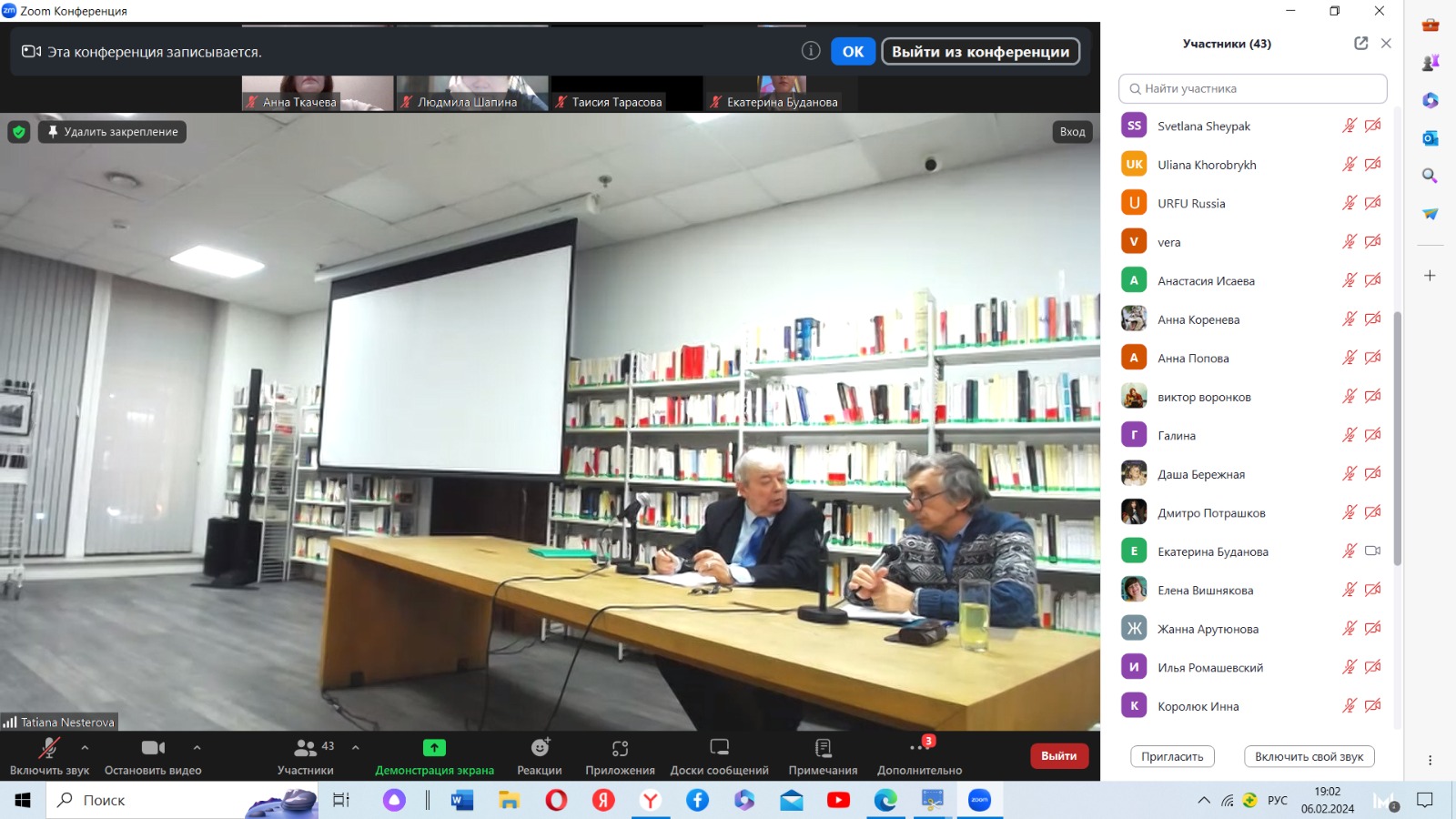The height and width of the screenshot is (819, 1456).
Task: Click the participants list scrollbar
Action: tap(1397, 438)
